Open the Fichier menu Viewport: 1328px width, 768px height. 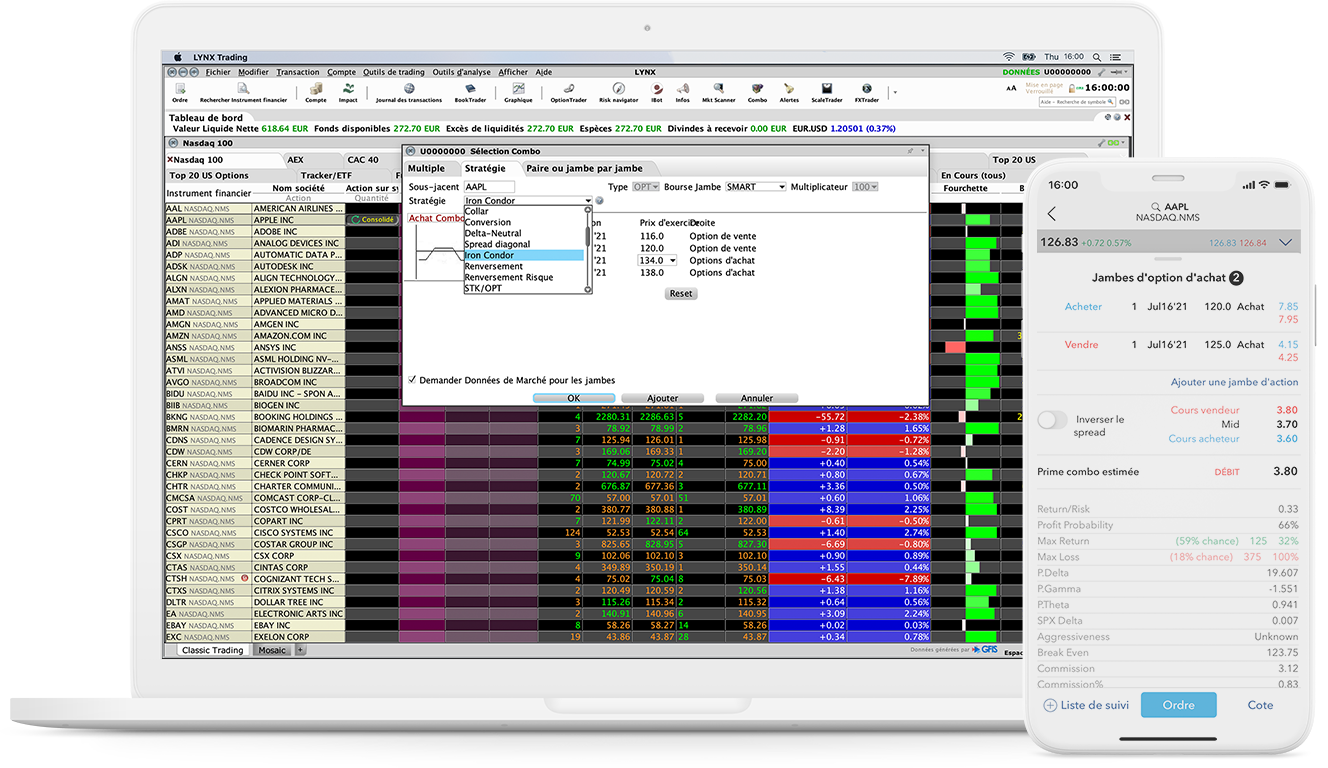pos(218,72)
